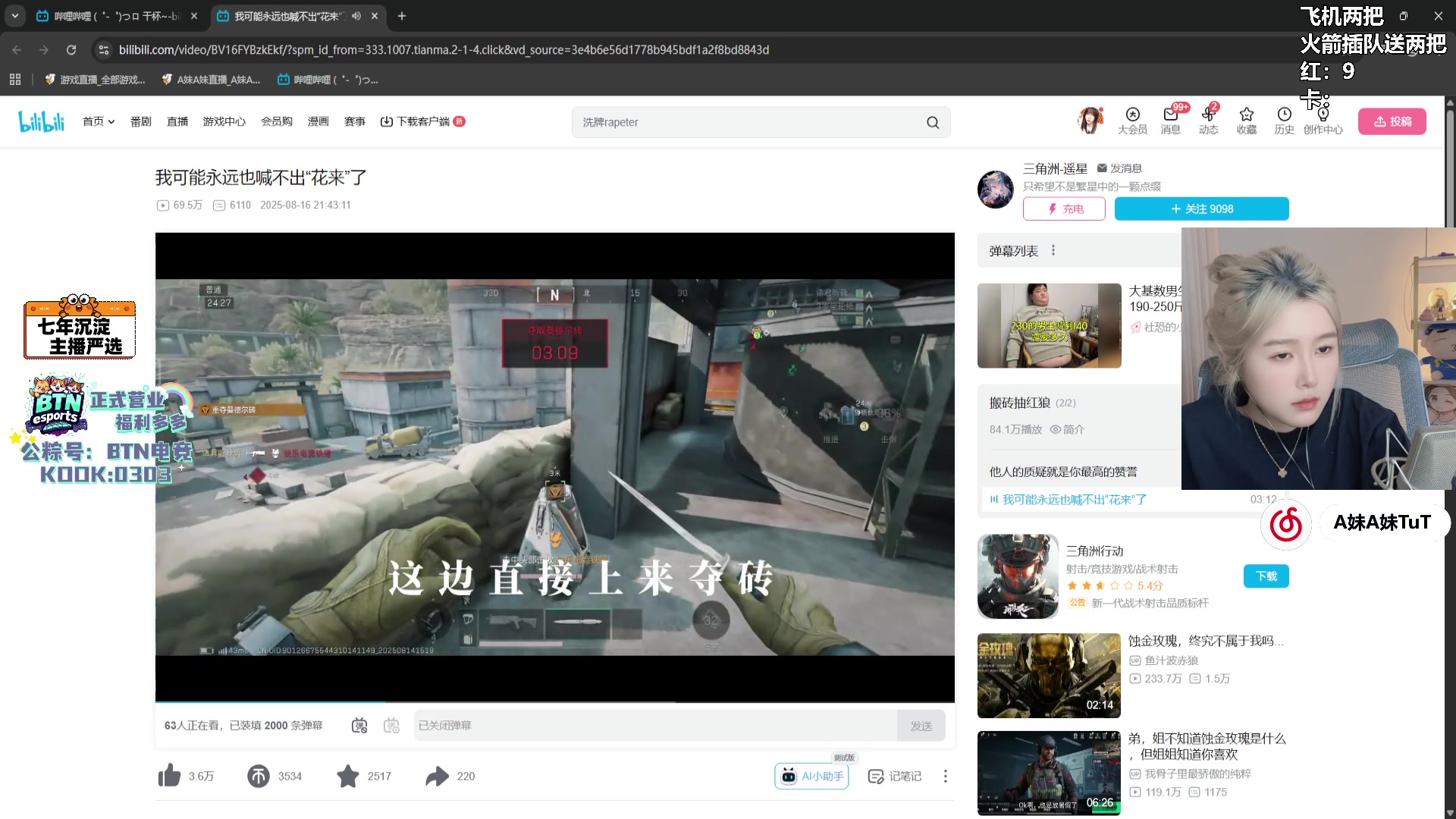This screenshot has height=819, width=1456.
Task: Open the 赛事 menu item
Action: coord(355,121)
